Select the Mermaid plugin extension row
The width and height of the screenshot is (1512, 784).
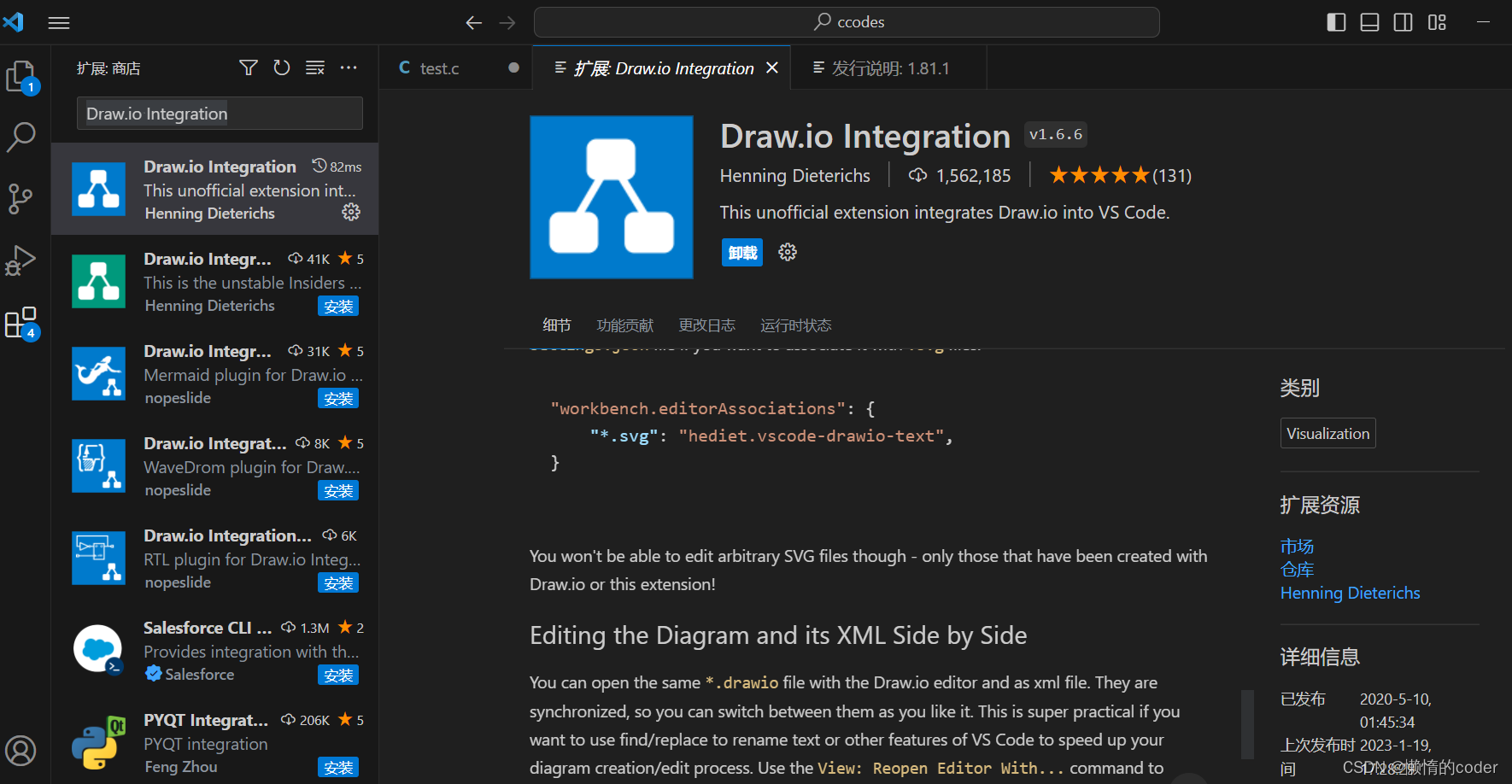[x=214, y=373]
